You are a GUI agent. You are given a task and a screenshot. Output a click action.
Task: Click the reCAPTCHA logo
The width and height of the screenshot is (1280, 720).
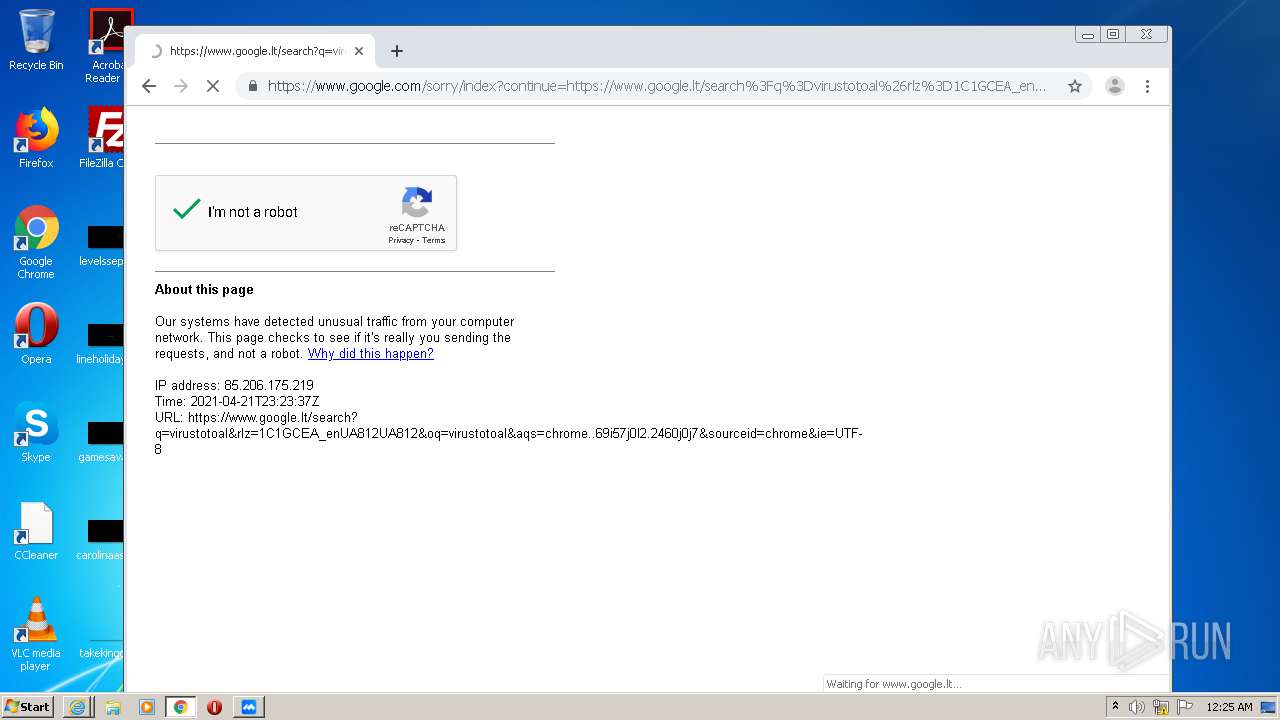pyautogui.click(x=417, y=202)
